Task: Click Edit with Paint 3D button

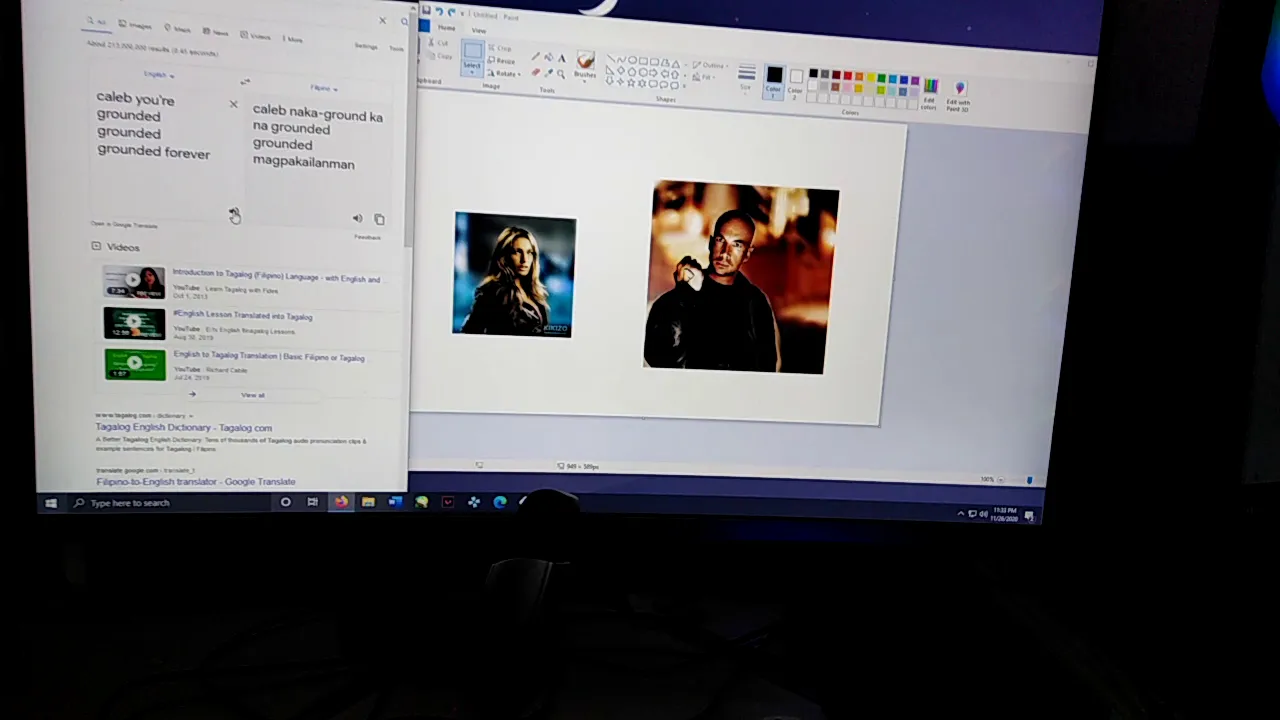Action: tap(958, 94)
